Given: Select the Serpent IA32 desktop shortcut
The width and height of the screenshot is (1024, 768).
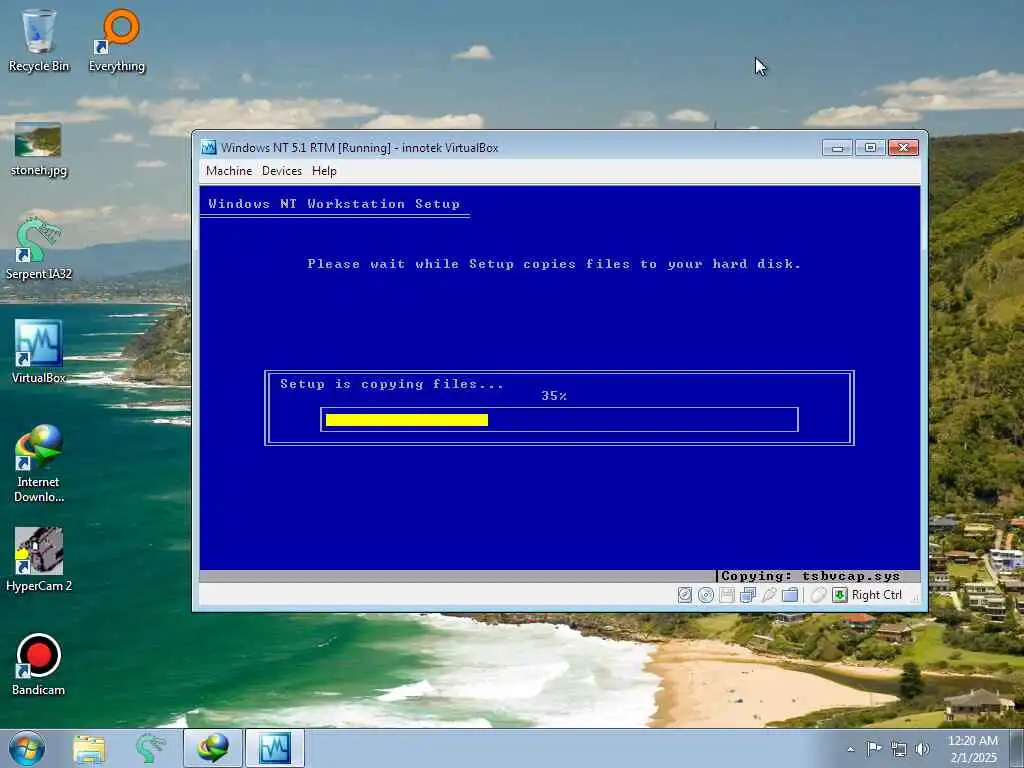Looking at the screenshot, I should coord(39,249).
